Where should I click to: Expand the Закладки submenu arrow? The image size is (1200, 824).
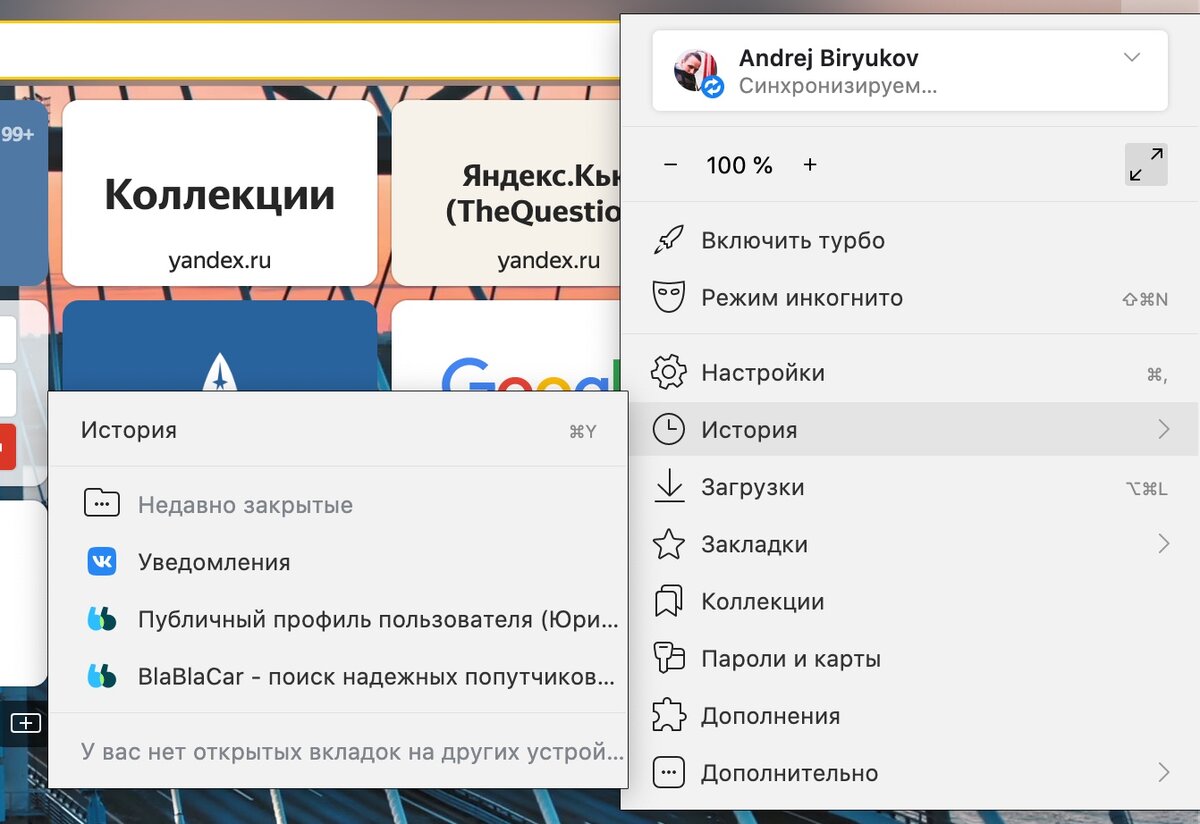[x=1163, y=544]
